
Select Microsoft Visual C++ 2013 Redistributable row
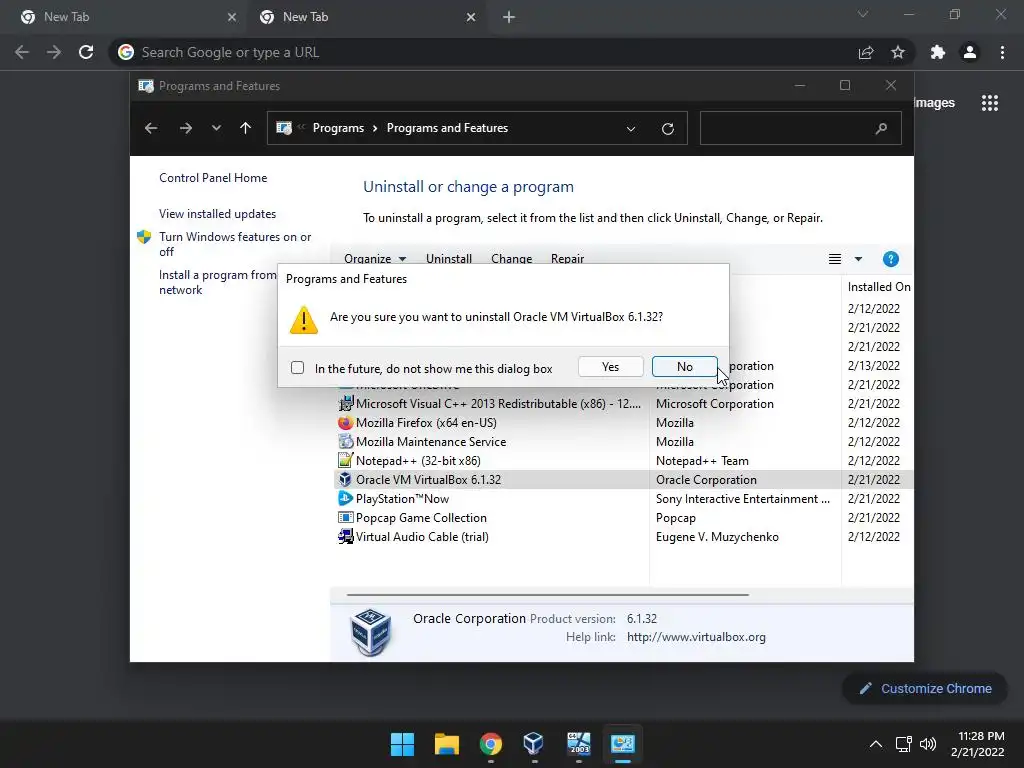(x=624, y=404)
